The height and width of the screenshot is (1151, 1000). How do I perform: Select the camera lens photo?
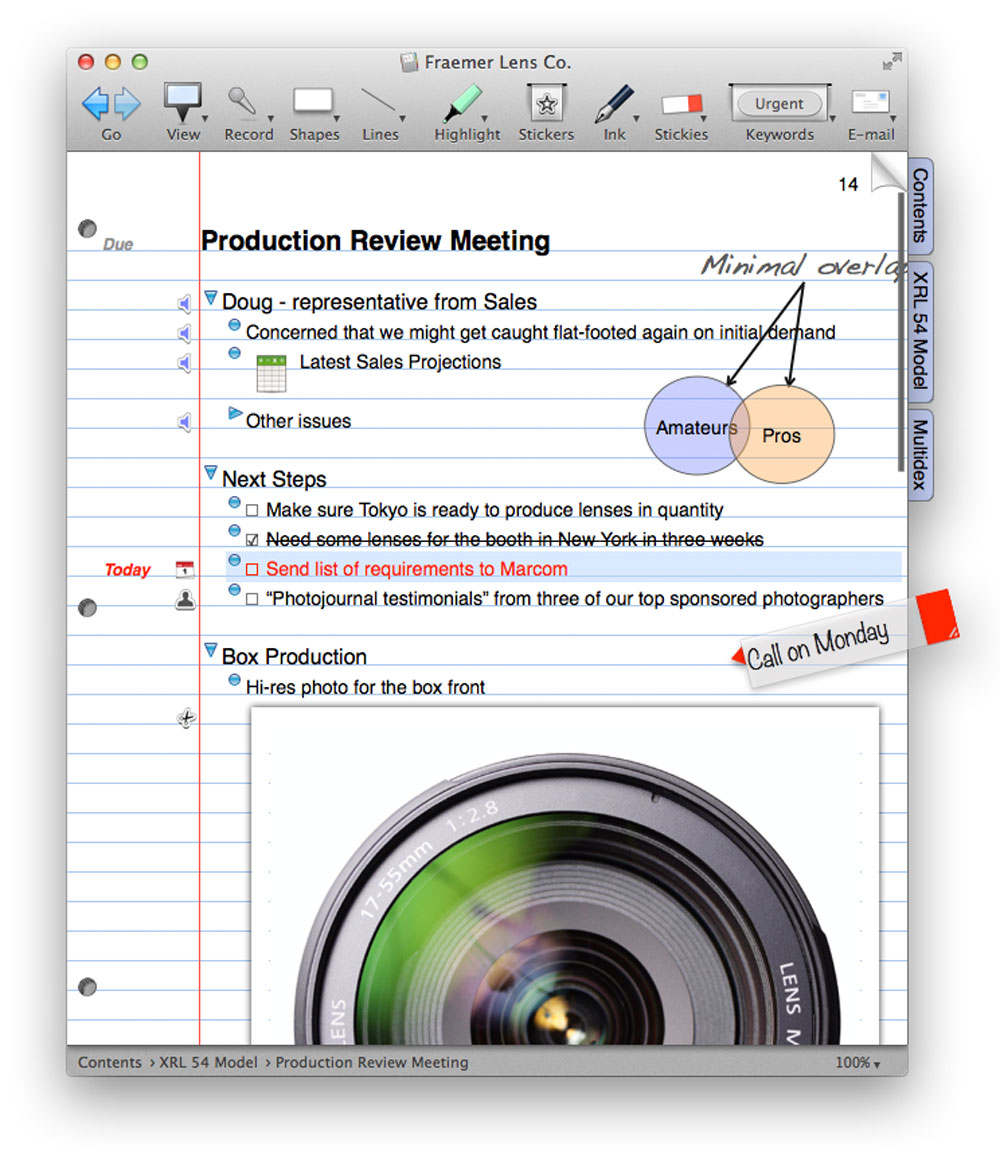pyautogui.click(x=565, y=876)
